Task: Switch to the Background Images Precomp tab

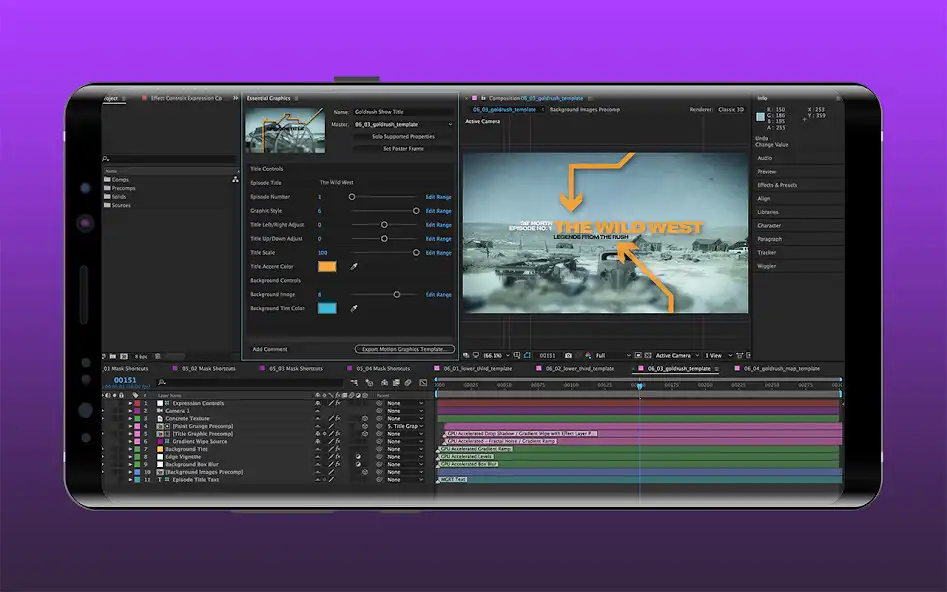Action: tap(584, 108)
